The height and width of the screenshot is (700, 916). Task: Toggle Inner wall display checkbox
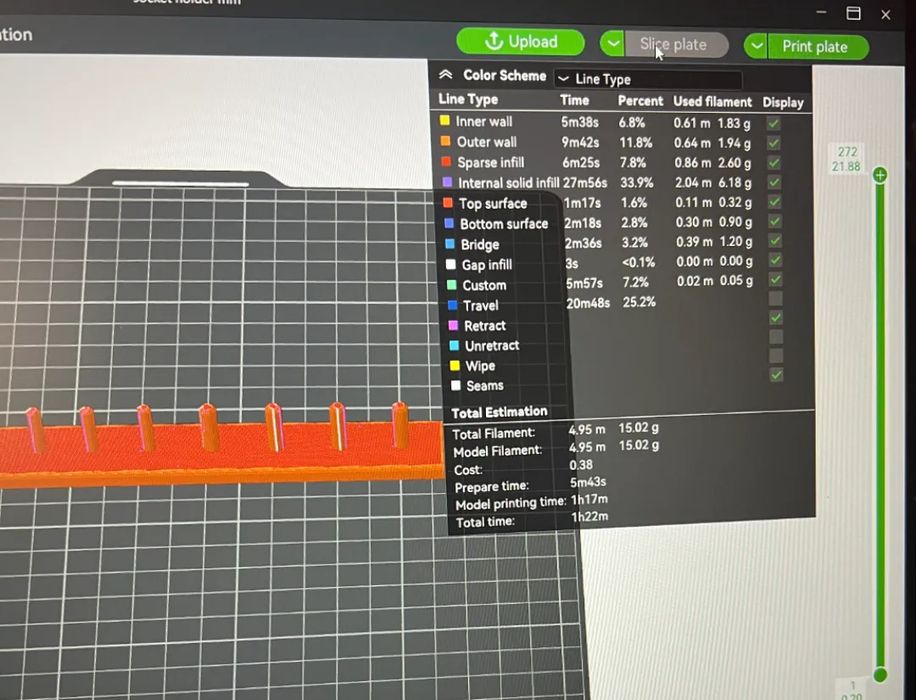[x=773, y=124]
